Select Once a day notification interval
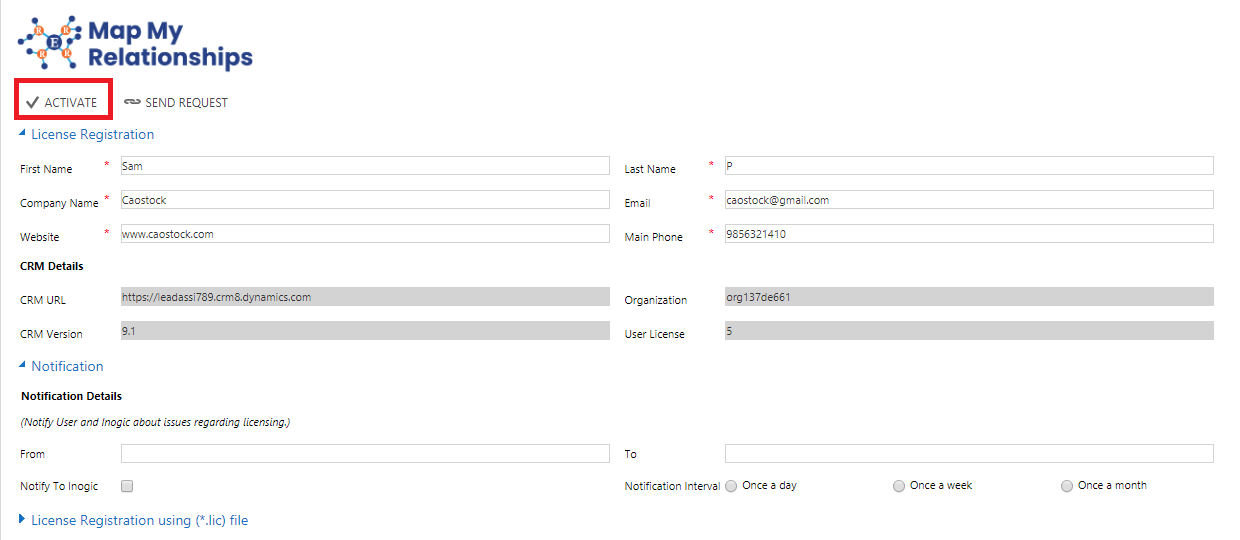 pos(731,486)
